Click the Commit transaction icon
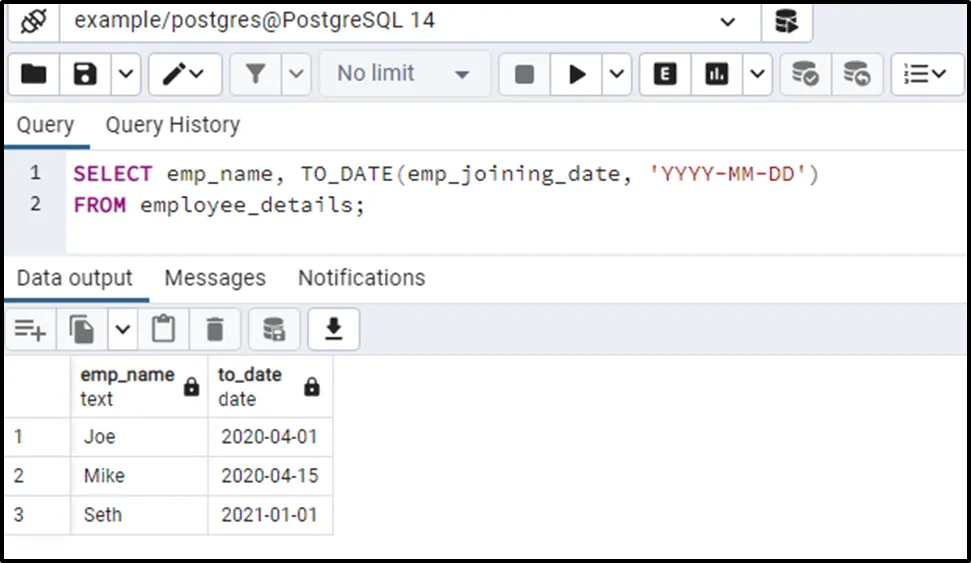The image size is (971, 563). pyautogui.click(x=805, y=74)
